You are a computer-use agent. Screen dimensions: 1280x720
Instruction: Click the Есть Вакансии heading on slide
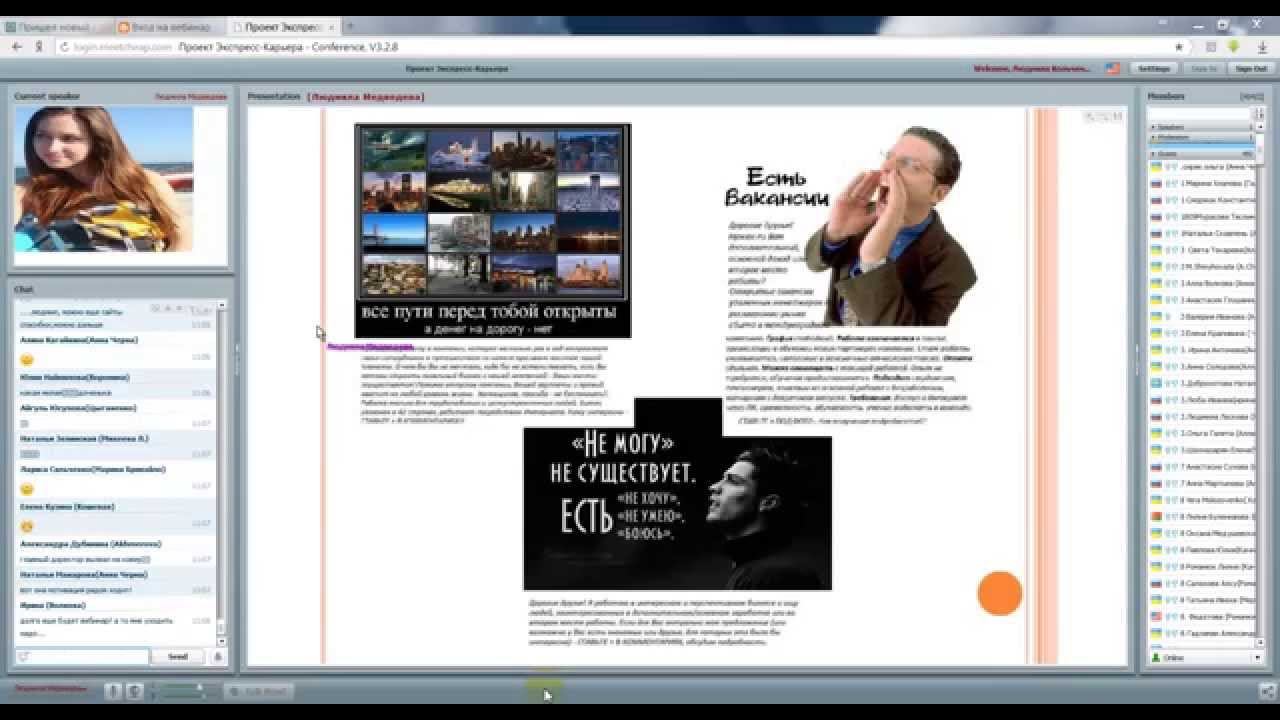point(776,186)
